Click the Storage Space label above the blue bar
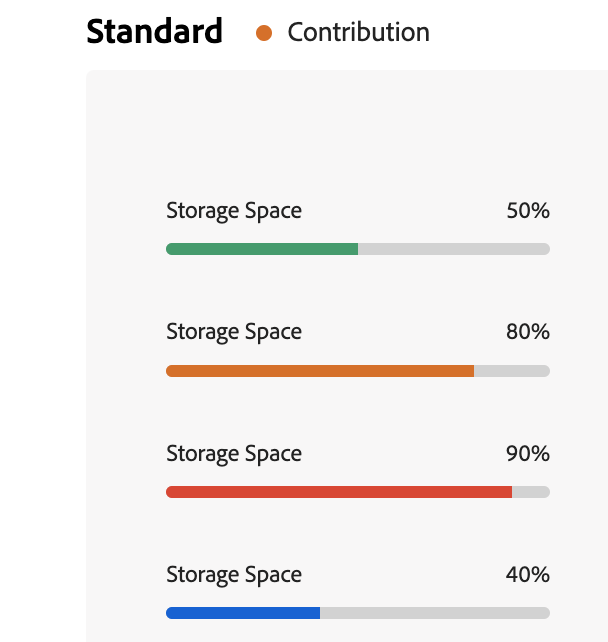This screenshot has height=642, width=608. coord(234,575)
